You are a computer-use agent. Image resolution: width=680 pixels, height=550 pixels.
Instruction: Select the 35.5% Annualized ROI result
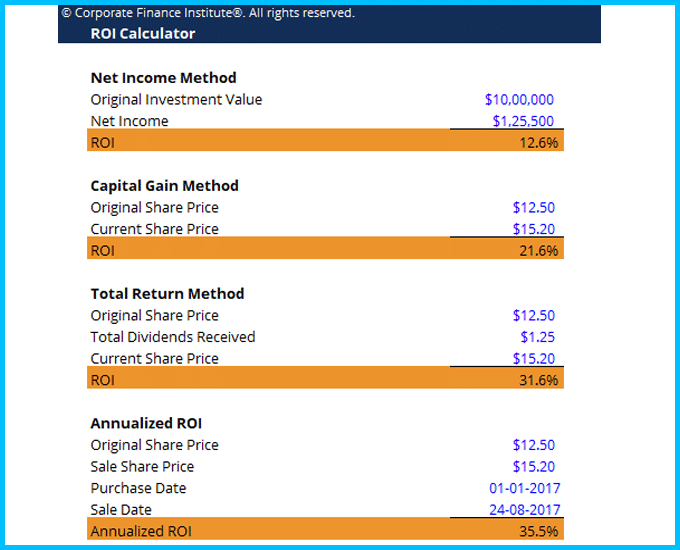click(539, 531)
